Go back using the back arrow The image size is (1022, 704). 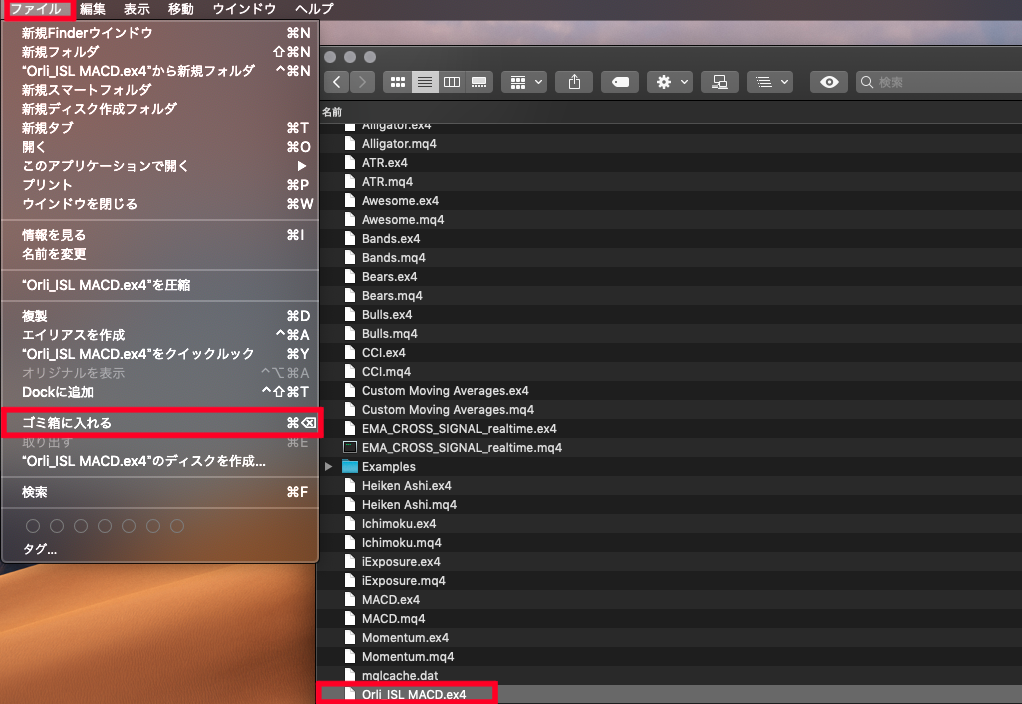[x=337, y=82]
